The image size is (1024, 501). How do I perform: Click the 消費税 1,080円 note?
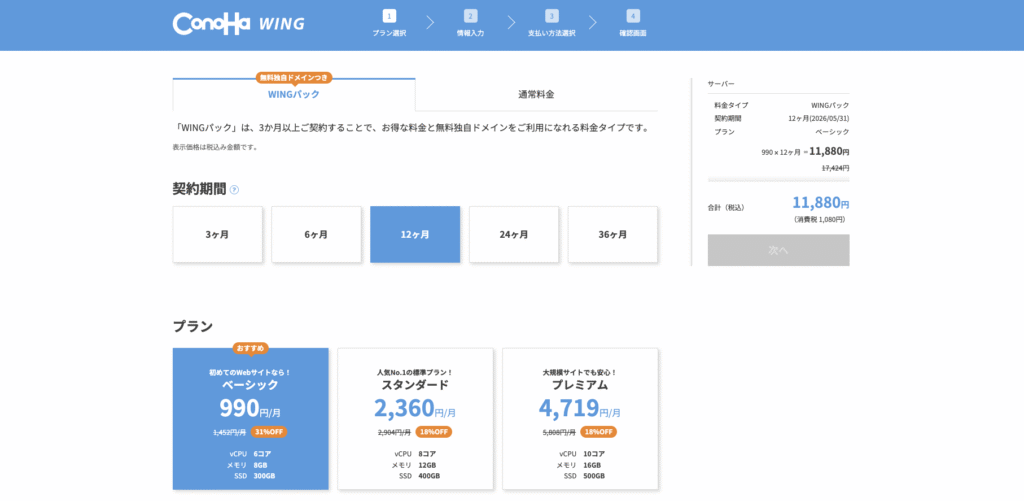820,219
